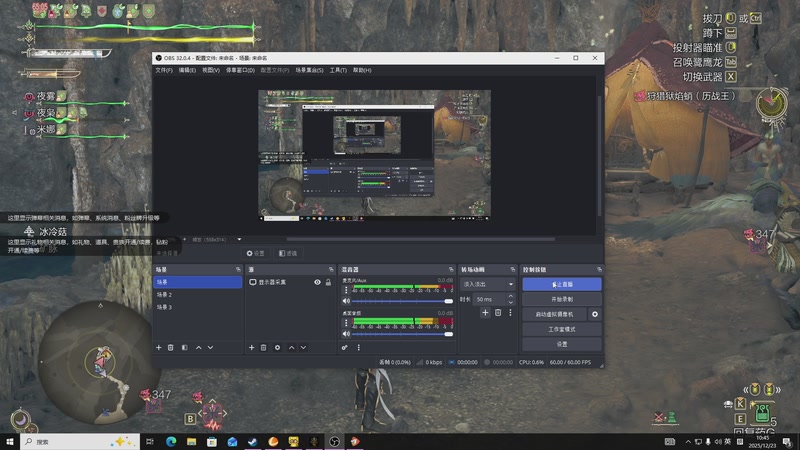
Task: Add a transition with the plus icon
Action: (485, 313)
